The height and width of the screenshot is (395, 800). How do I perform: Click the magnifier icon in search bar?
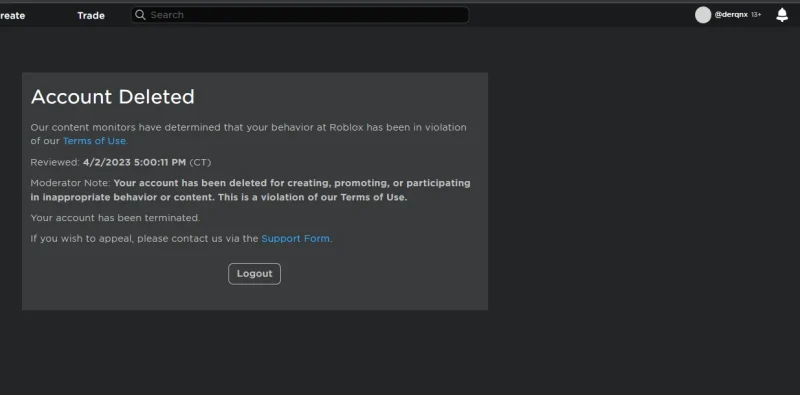tap(140, 15)
